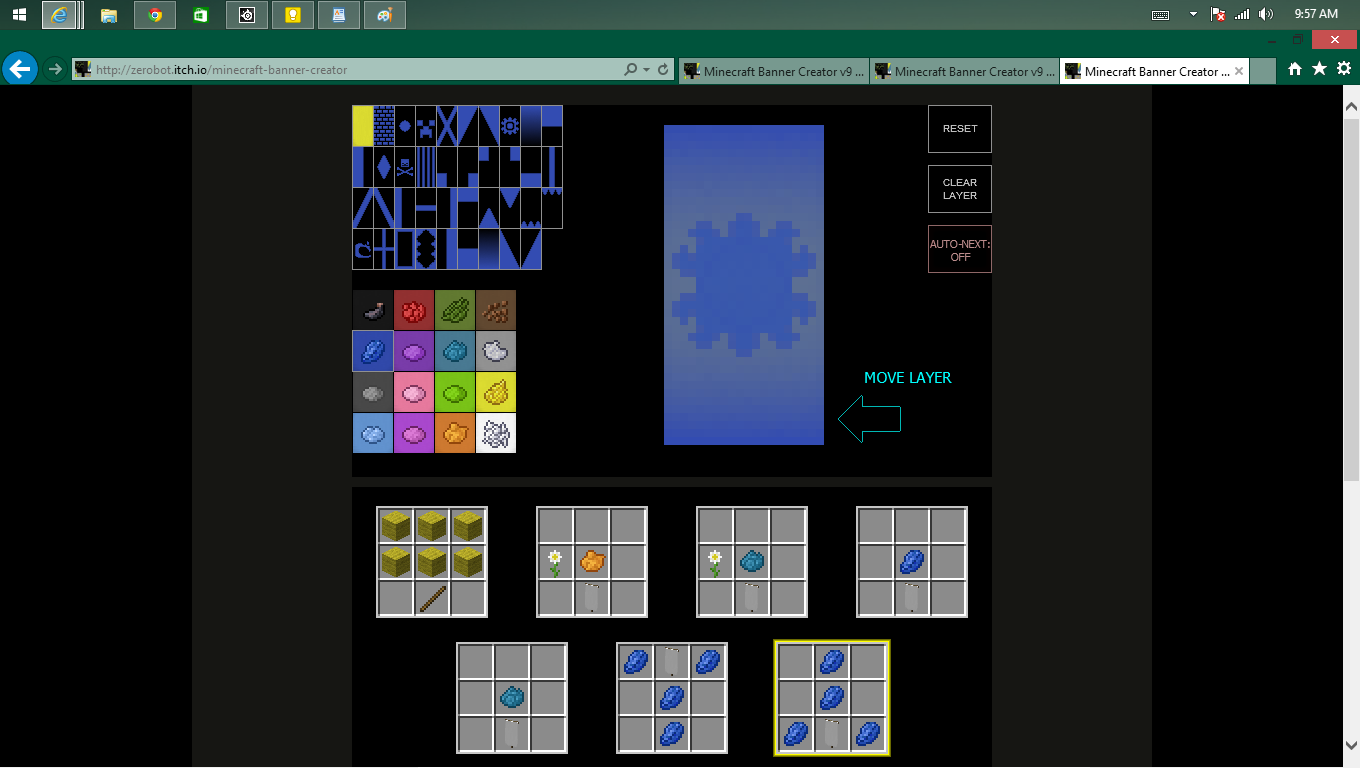1360x768 pixels.
Task: Select the daisy and orange dye layer
Action: tap(592, 562)
